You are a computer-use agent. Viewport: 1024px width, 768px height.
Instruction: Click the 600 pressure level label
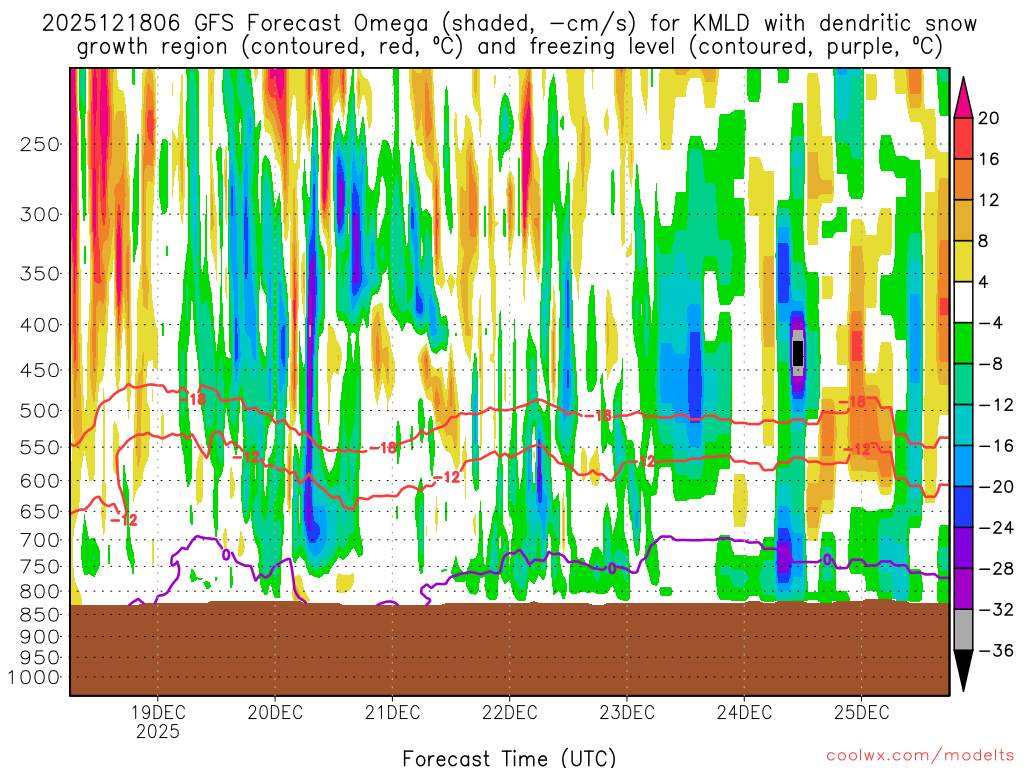click(x=40, y=481)
